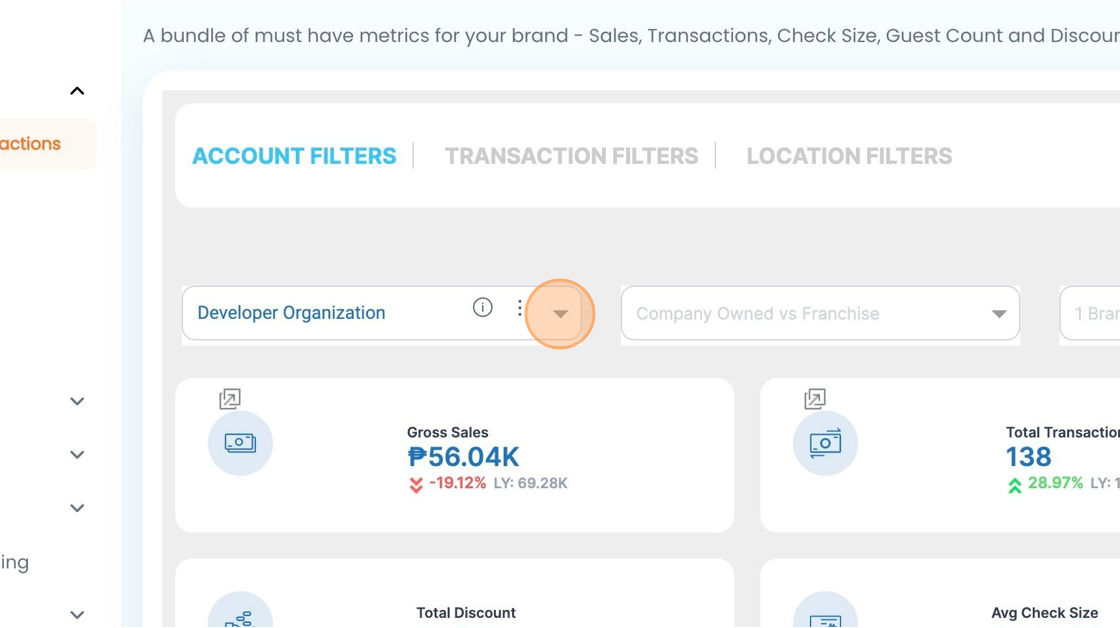The image size is (1120, 628).
Task: Click expand icon on Total Transactions card
Action: pos(815,399)
